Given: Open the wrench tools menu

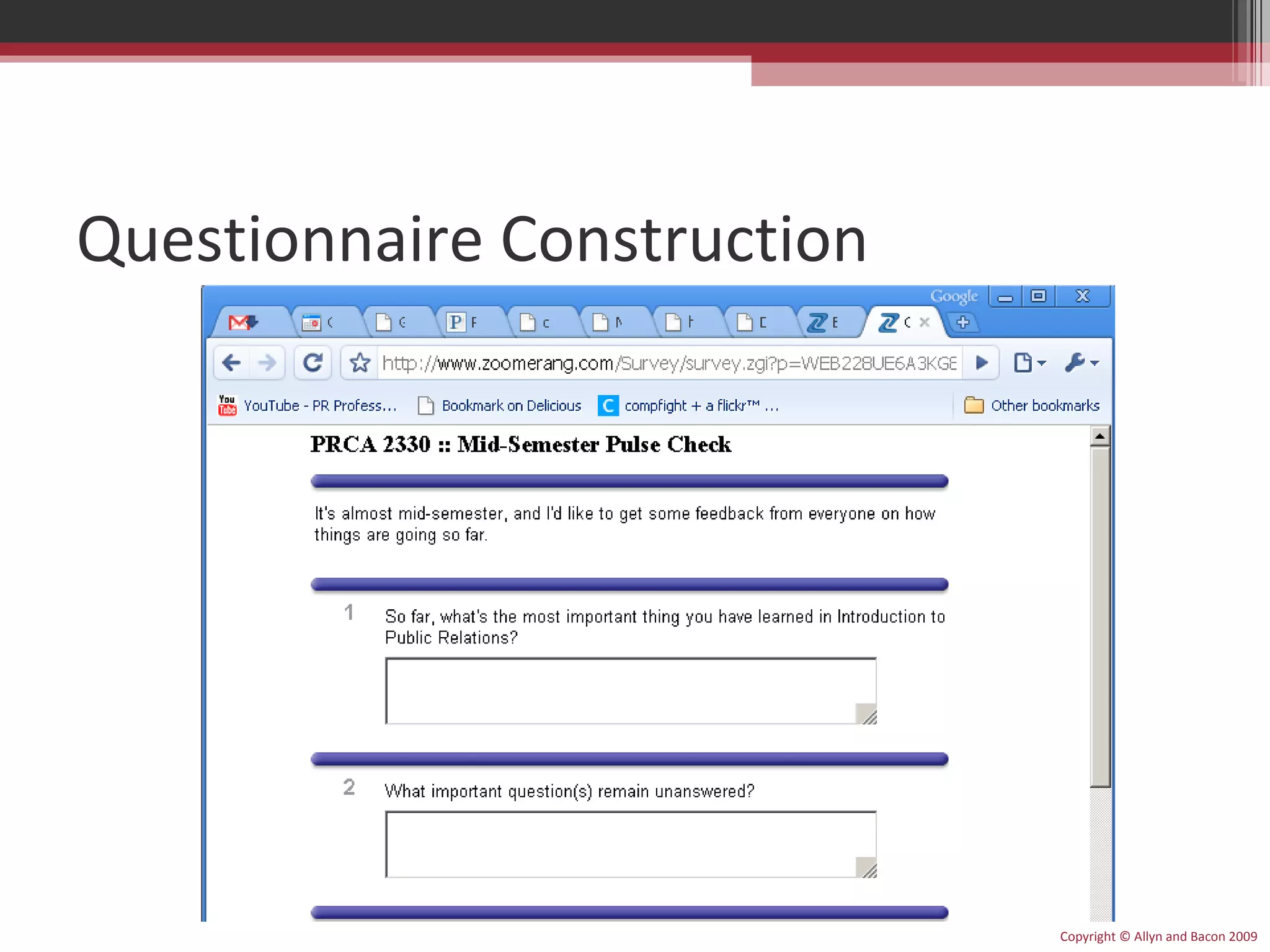Looking at the screenshot, I should 1081,363.
